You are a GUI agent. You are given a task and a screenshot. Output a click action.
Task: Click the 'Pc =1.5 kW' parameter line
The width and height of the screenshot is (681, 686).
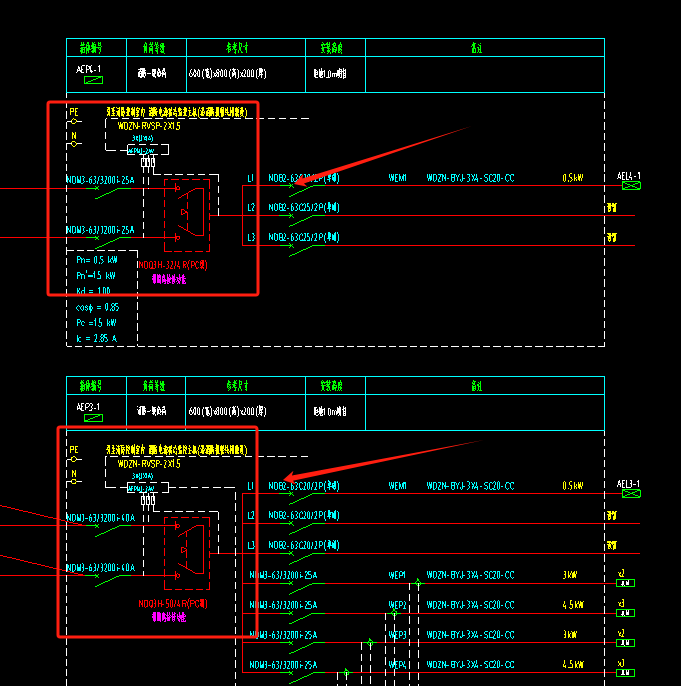(x=96, y=323)
